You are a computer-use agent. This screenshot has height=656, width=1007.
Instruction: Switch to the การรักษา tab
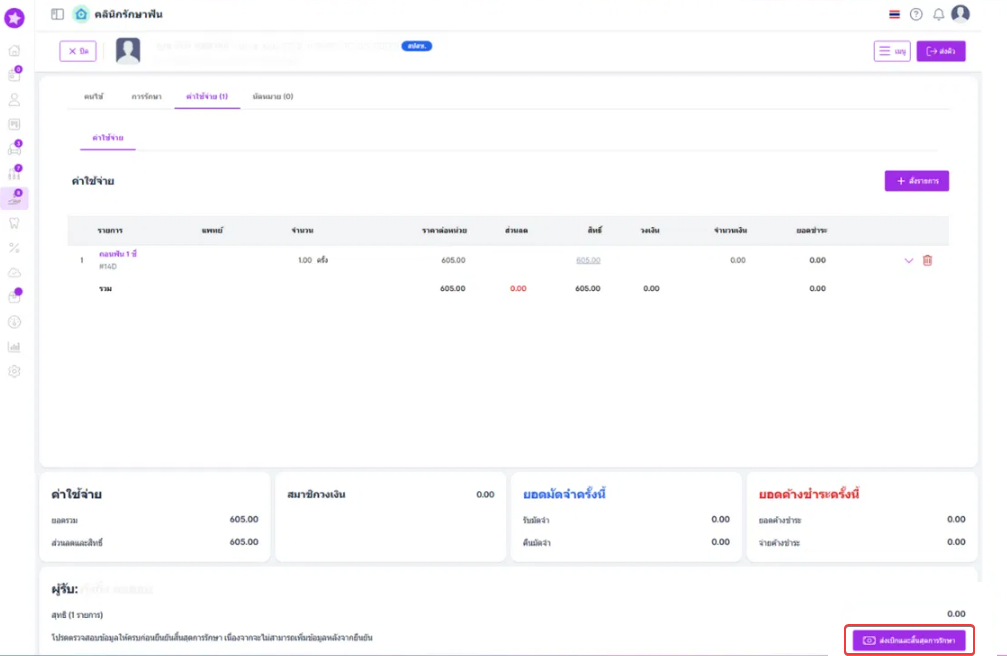tap(146, 96)
